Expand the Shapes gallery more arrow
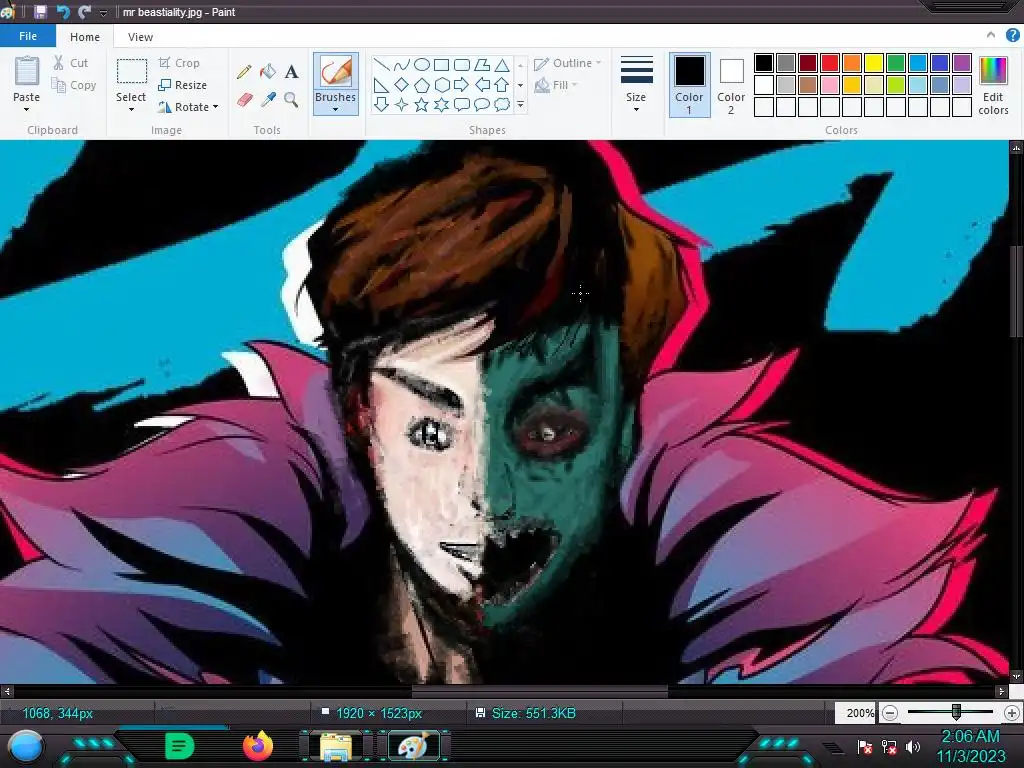1024x768 pixels. pos(520,104)
